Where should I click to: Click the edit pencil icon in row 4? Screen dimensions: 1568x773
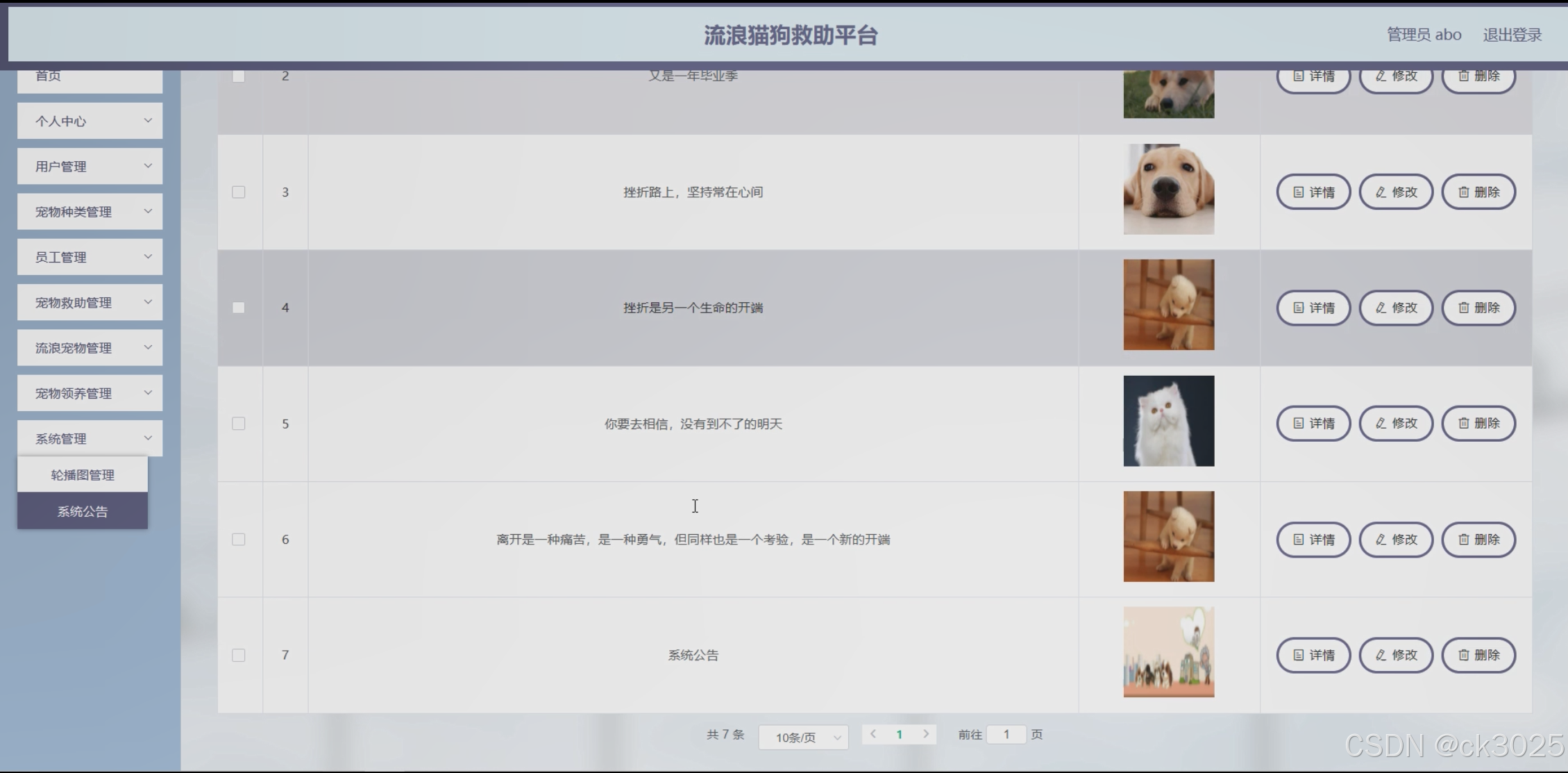[1381, 308]
